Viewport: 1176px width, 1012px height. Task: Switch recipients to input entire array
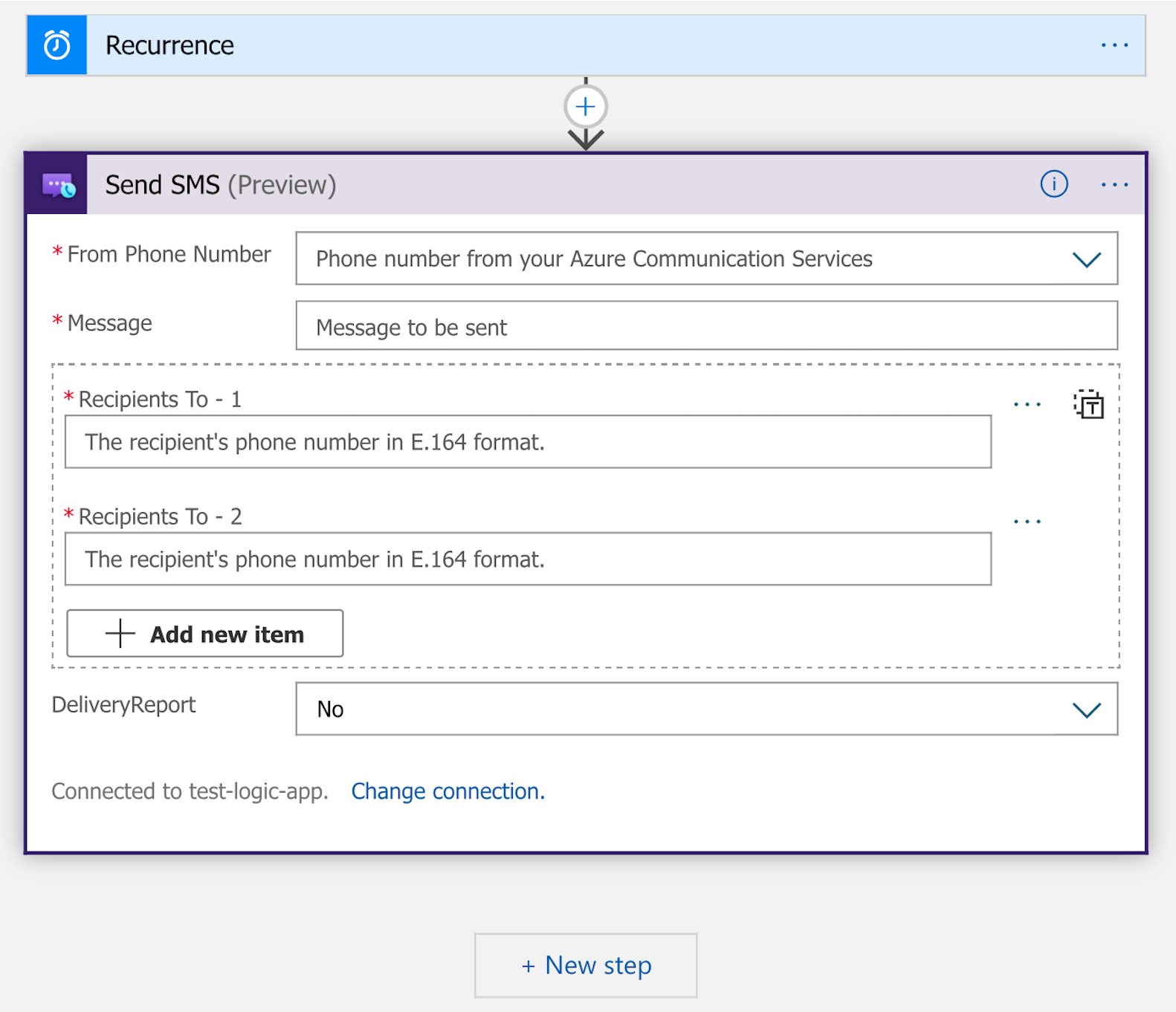pyautogui.click(x=1089, y=405)
